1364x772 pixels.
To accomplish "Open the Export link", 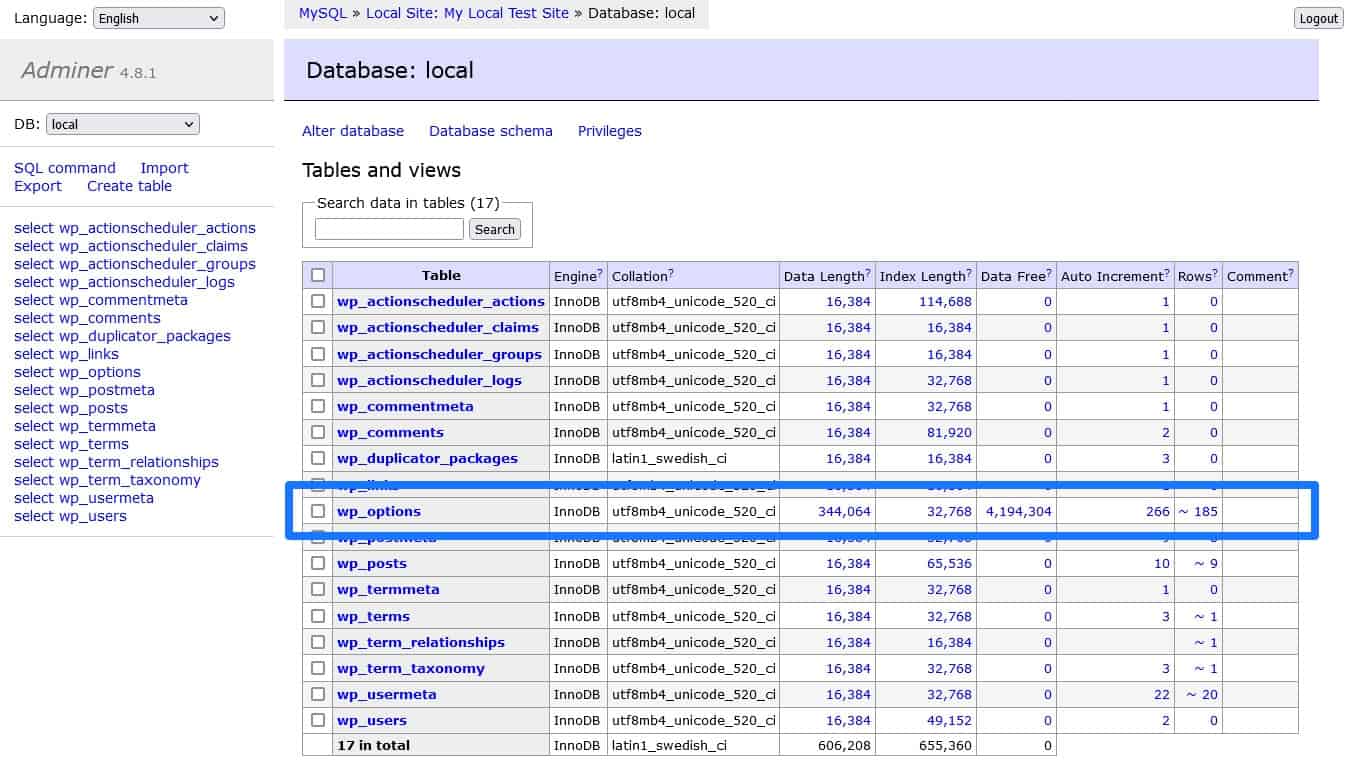I will [x=38, y=186].
